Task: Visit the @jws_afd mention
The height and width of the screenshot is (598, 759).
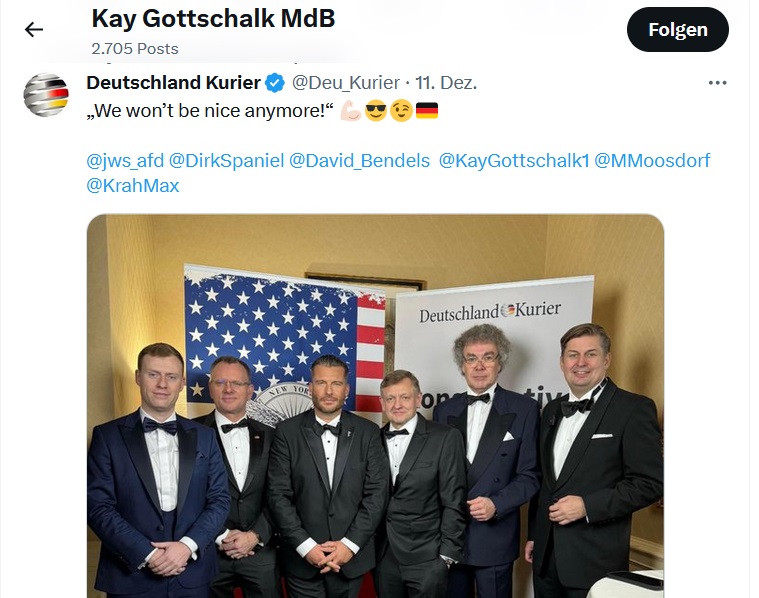Action: pos(125,160)
